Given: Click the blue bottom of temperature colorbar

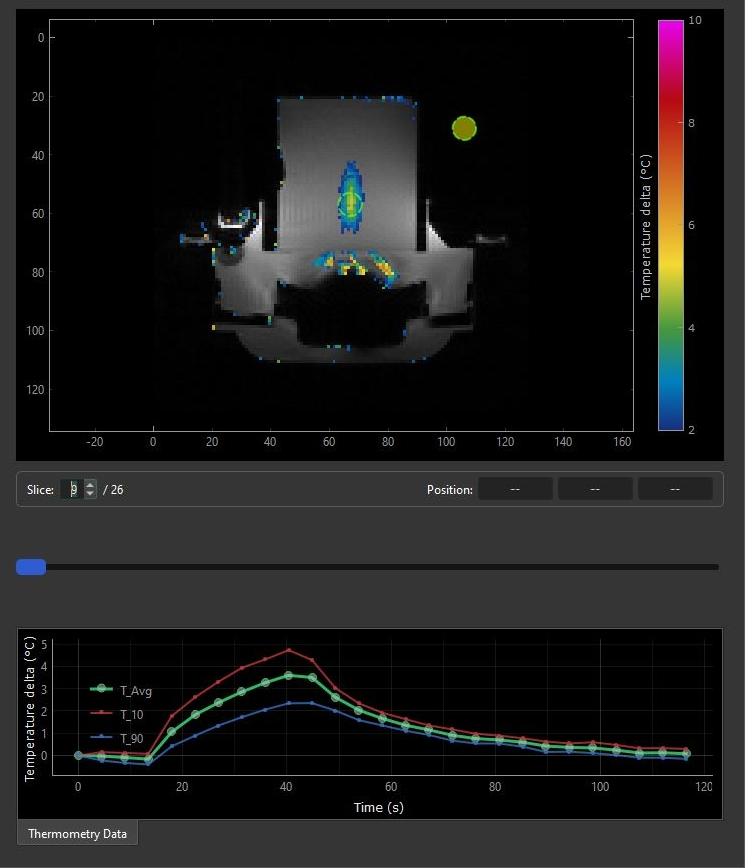Looking at the screenshot, I should tap(670, 422).
